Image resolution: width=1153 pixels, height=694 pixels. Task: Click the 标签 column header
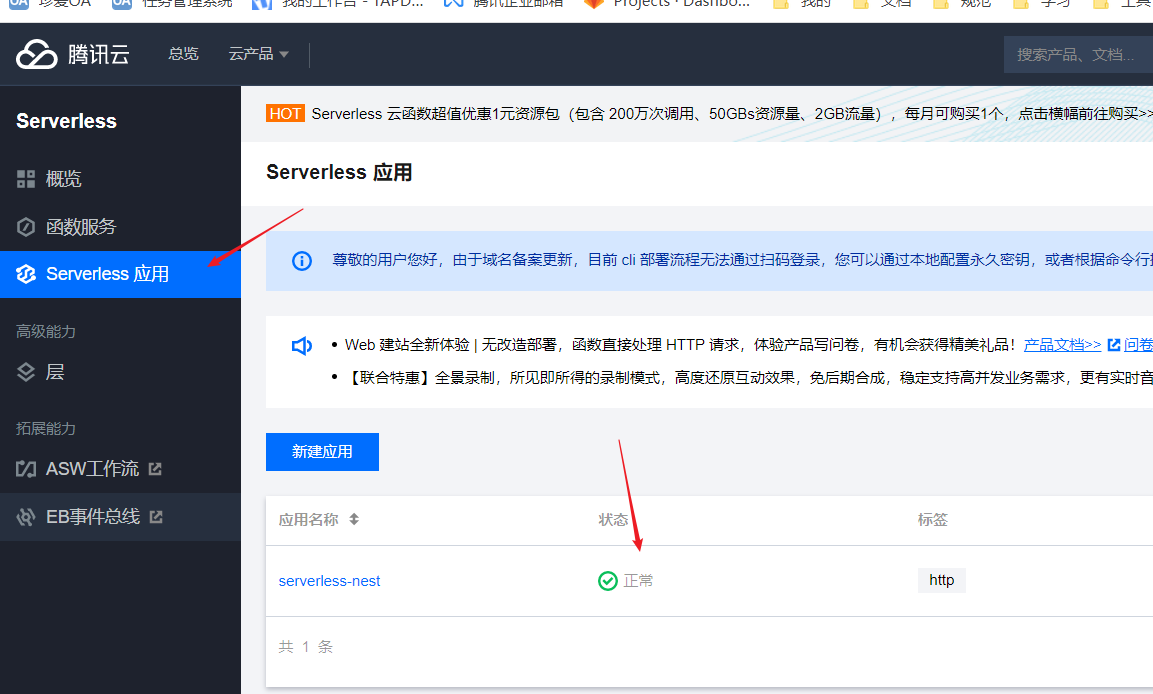tap(932, 520)
